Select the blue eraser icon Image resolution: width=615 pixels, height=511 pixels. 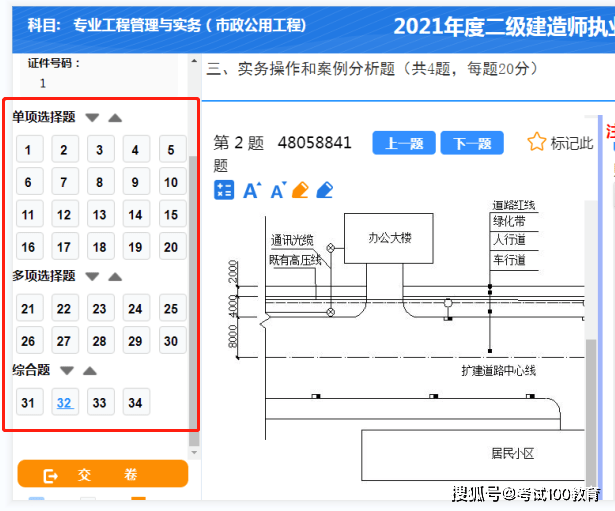click(324, 190)
